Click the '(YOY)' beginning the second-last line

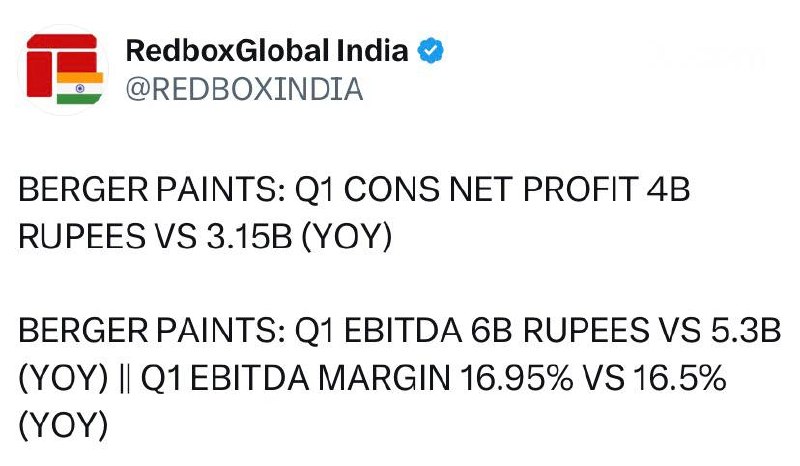click(63, 378)
